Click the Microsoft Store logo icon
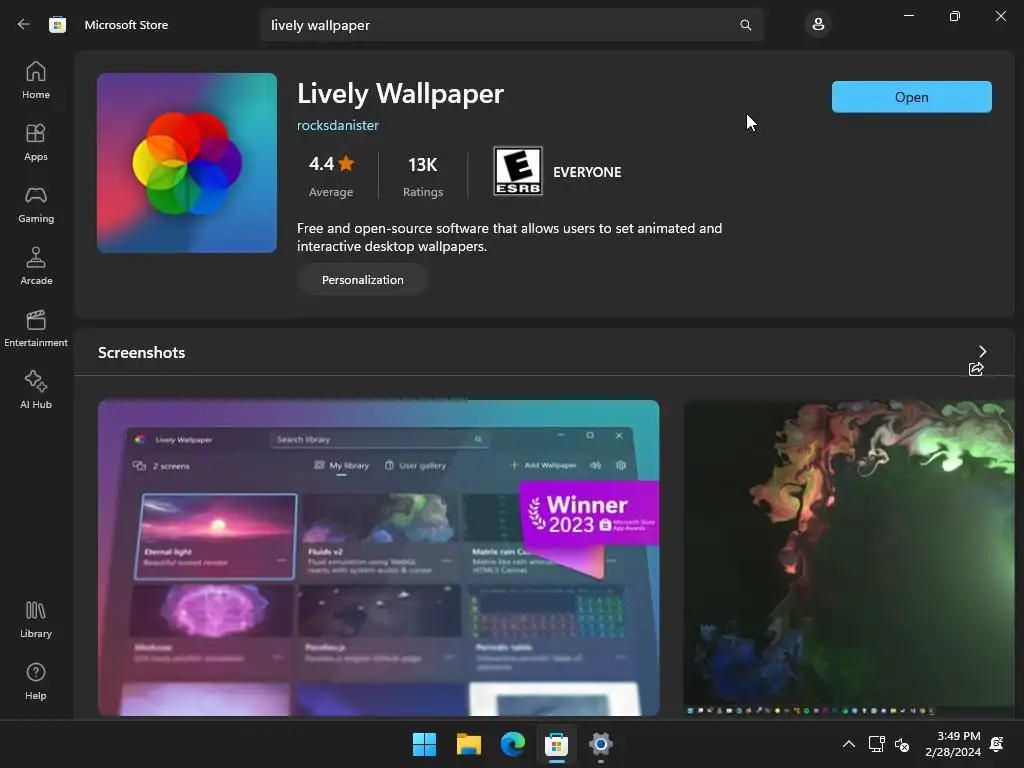Screen dimensions: 1024x768 [x=57, y=24]
